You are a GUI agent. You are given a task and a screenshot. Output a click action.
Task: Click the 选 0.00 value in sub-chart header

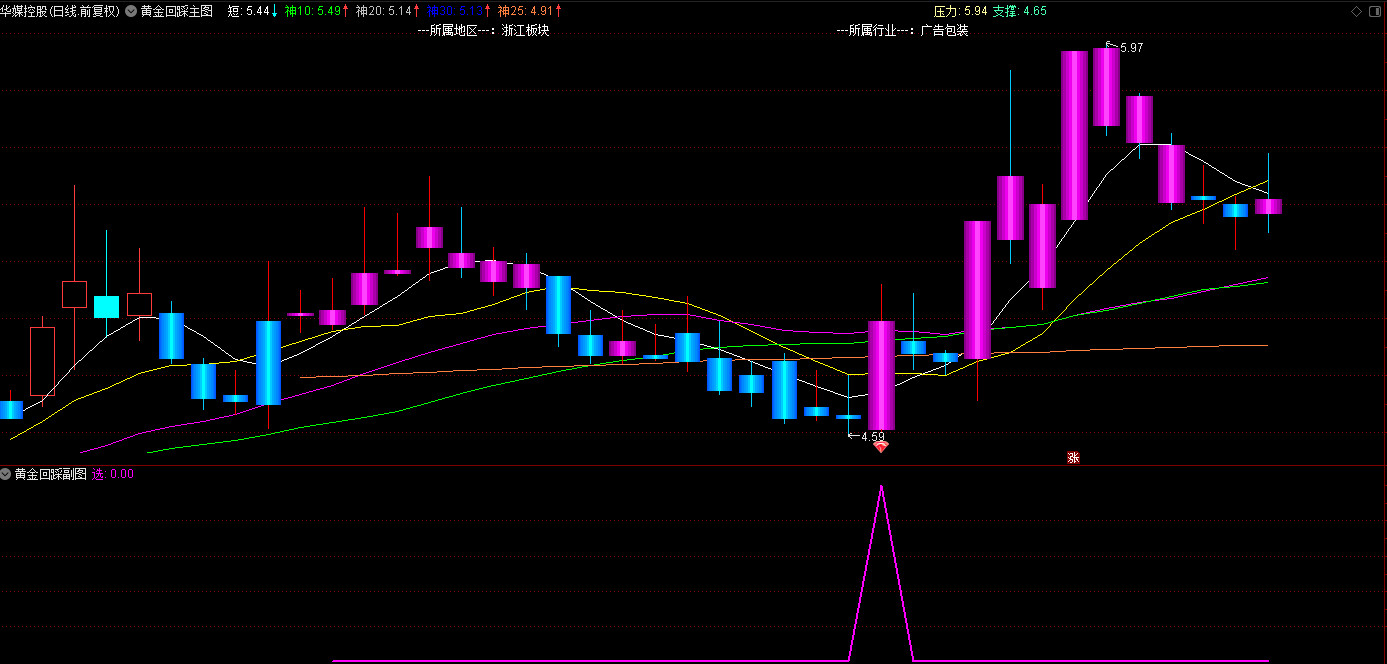point(113,474)
